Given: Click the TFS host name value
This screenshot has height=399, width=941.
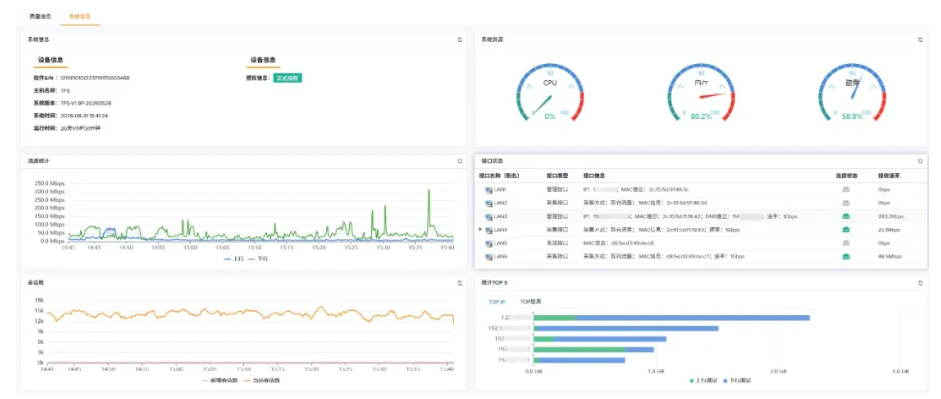Looking at the screenshot, I should pos(65,91).
